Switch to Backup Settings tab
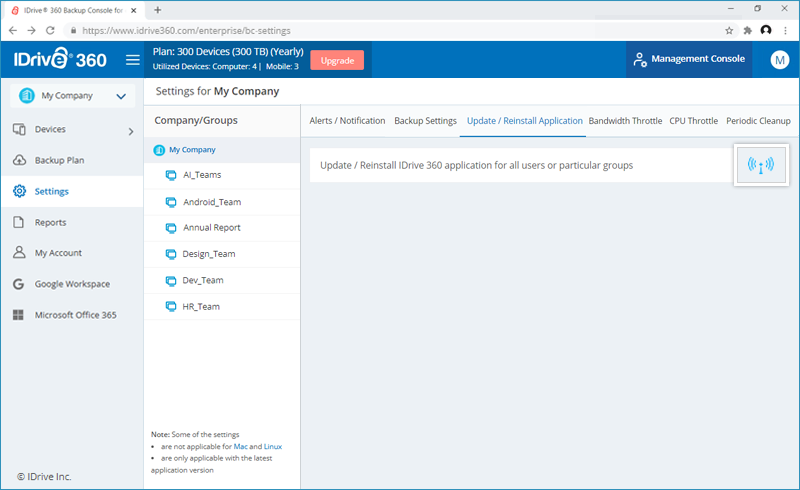Image resolution: width=800 pixels, height=490 pixels. (x=426, y=121)
